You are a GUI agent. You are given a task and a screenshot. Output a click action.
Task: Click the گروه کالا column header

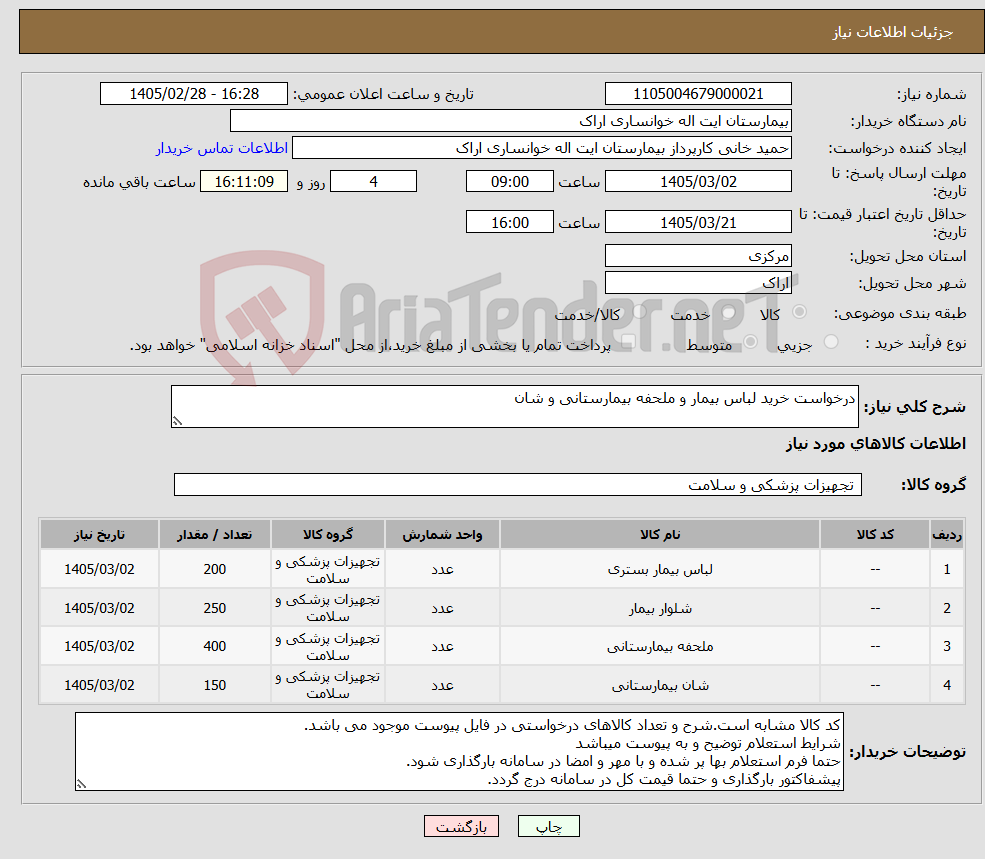pos(328,535)
